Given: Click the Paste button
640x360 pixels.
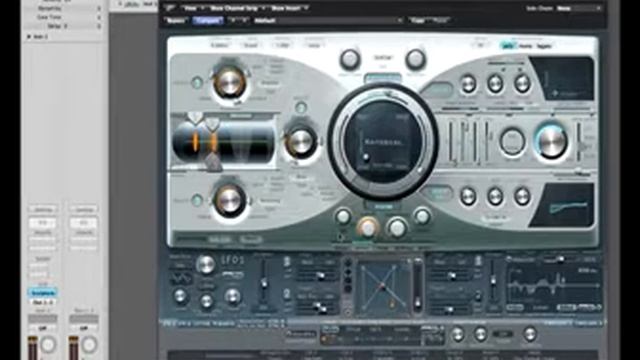Looking at the screenshot, I should coord(440,20).
